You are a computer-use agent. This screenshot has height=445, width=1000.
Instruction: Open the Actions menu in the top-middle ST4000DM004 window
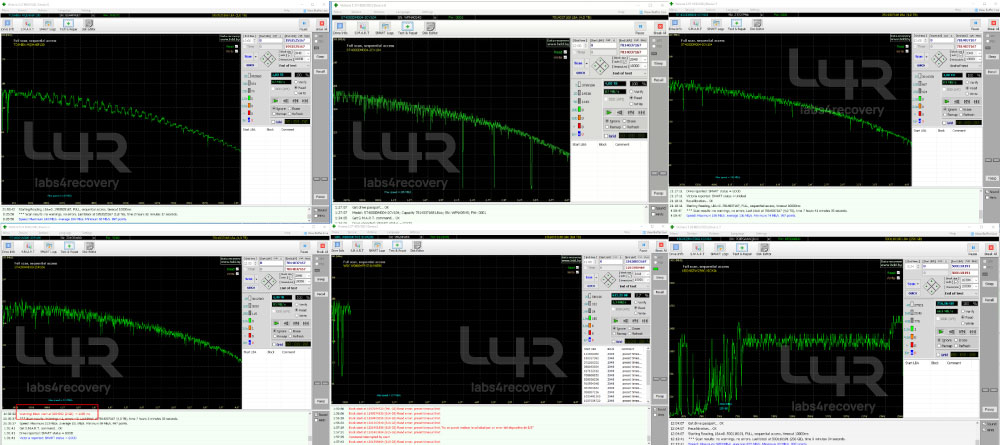(x=379, y=11)
